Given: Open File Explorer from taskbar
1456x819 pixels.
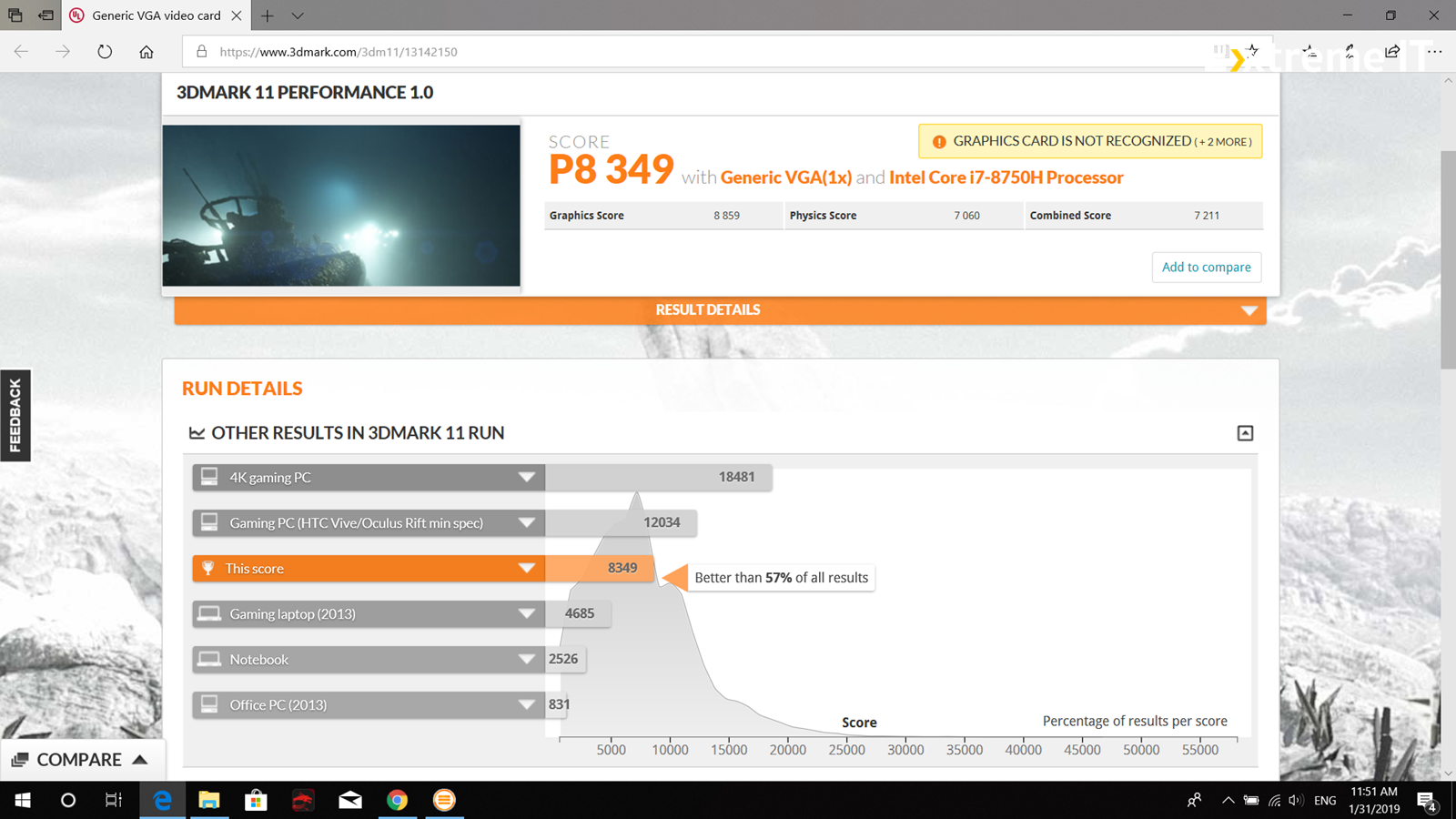Looking at the screenshot, I should [x=209, y=800].
